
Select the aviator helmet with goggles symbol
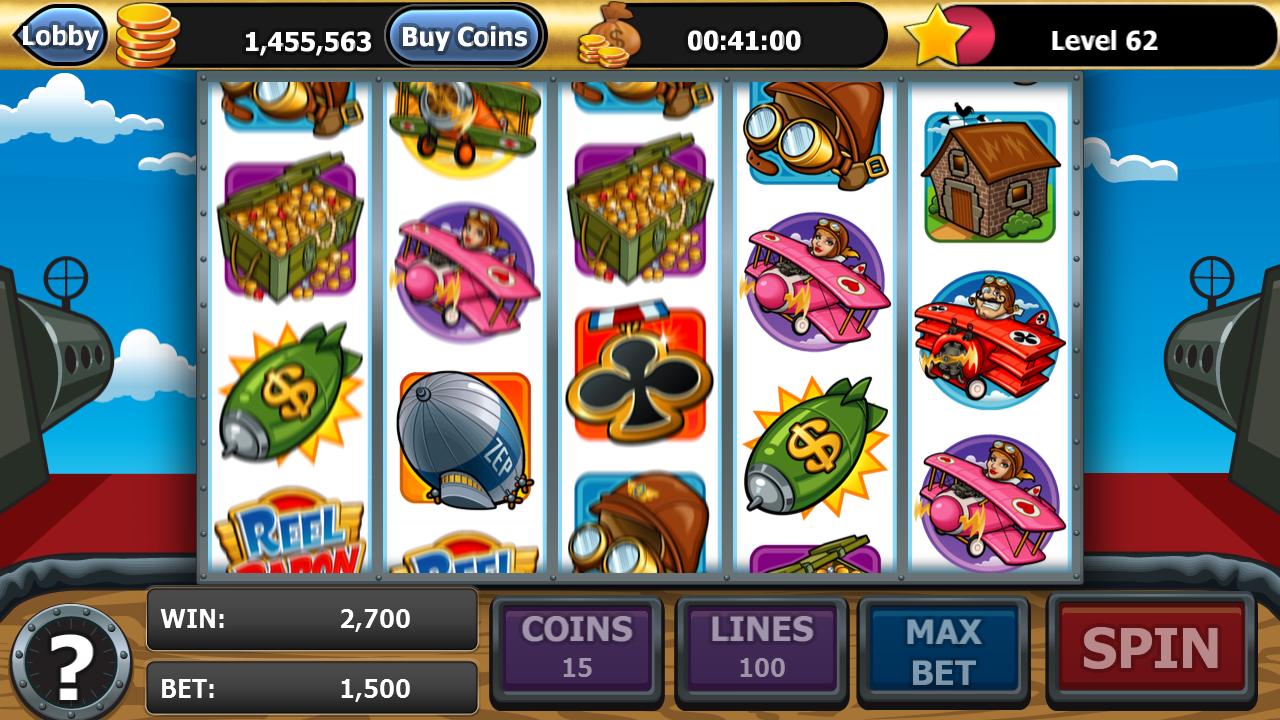click(814, 135)
